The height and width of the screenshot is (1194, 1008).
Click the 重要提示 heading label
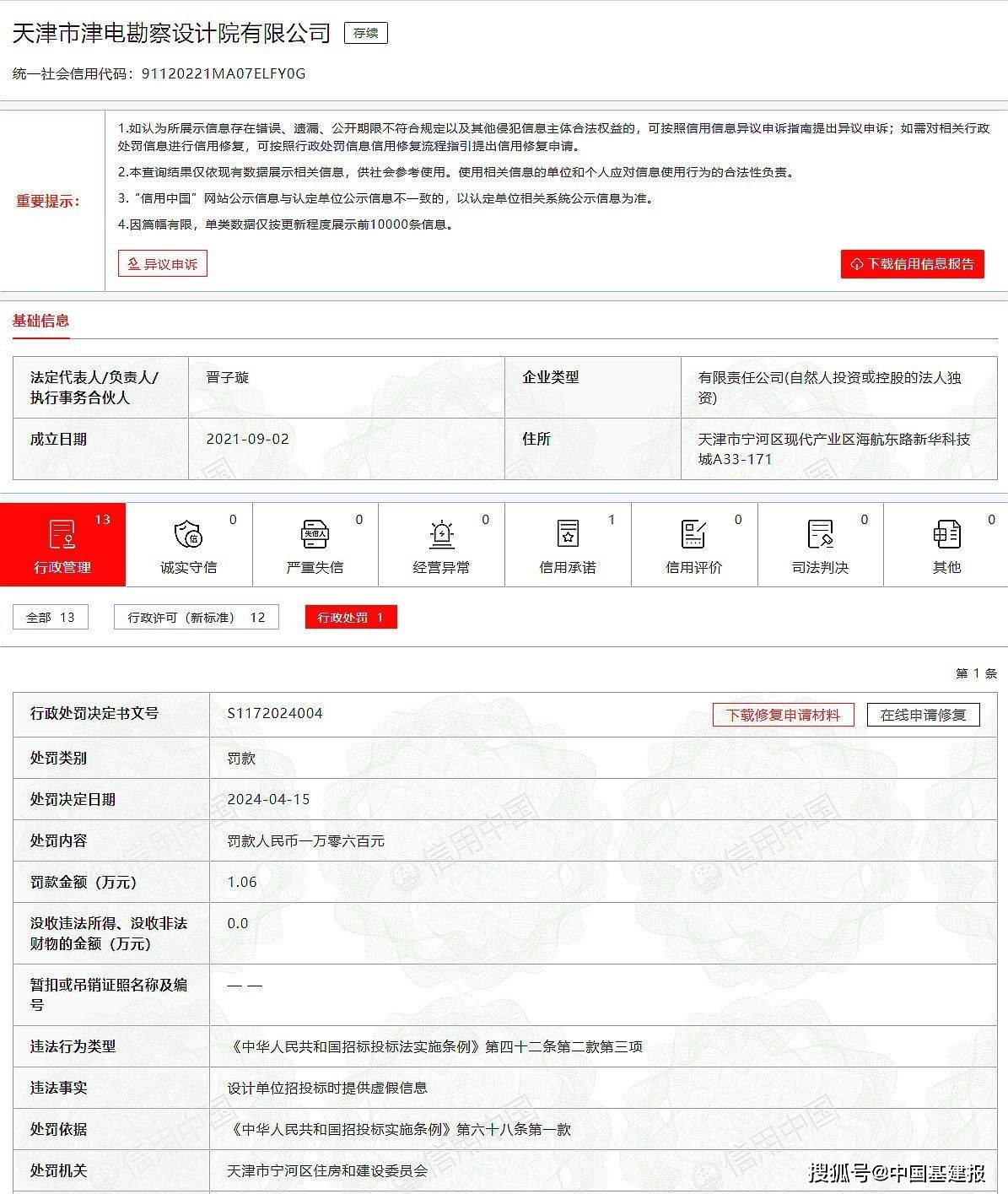[x=48, y=201]
